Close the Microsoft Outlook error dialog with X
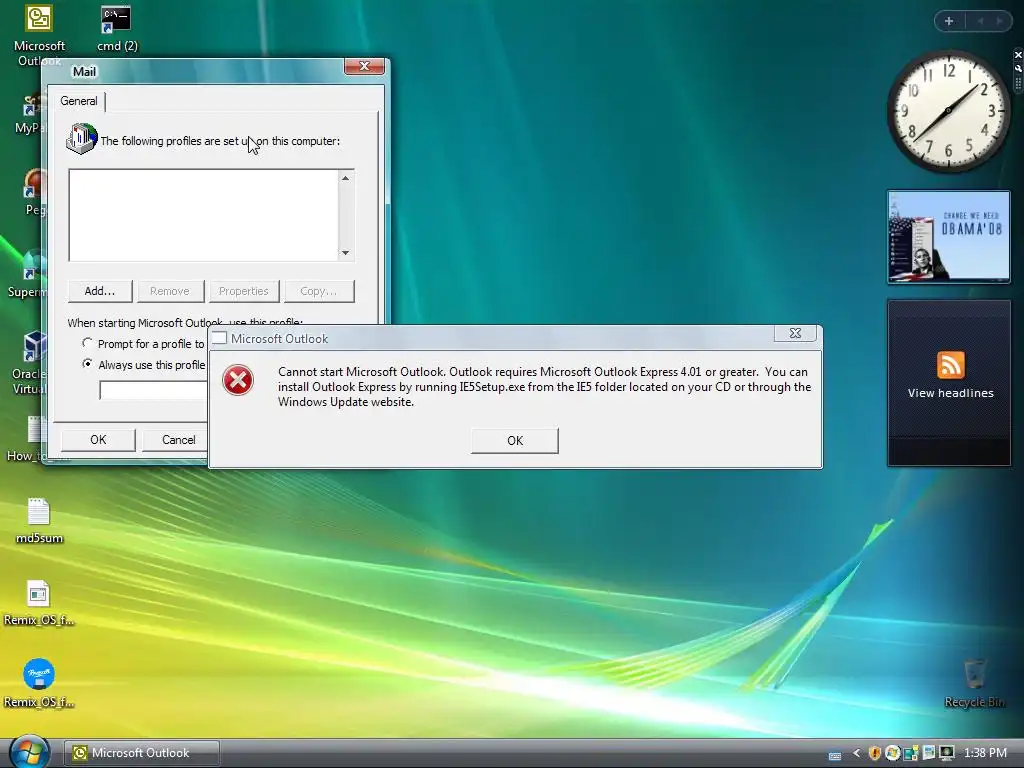Screen dimensions: 1024x768 (x=795, y=333)
